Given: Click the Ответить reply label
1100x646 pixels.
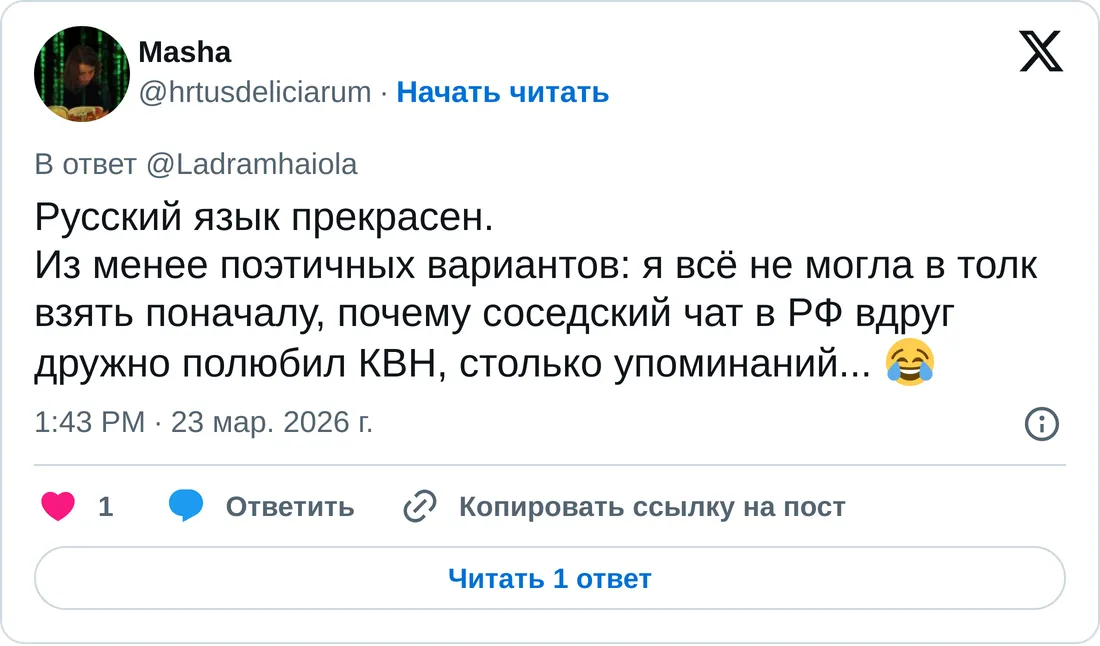Looking at the screenshot, I should point(289,507).
